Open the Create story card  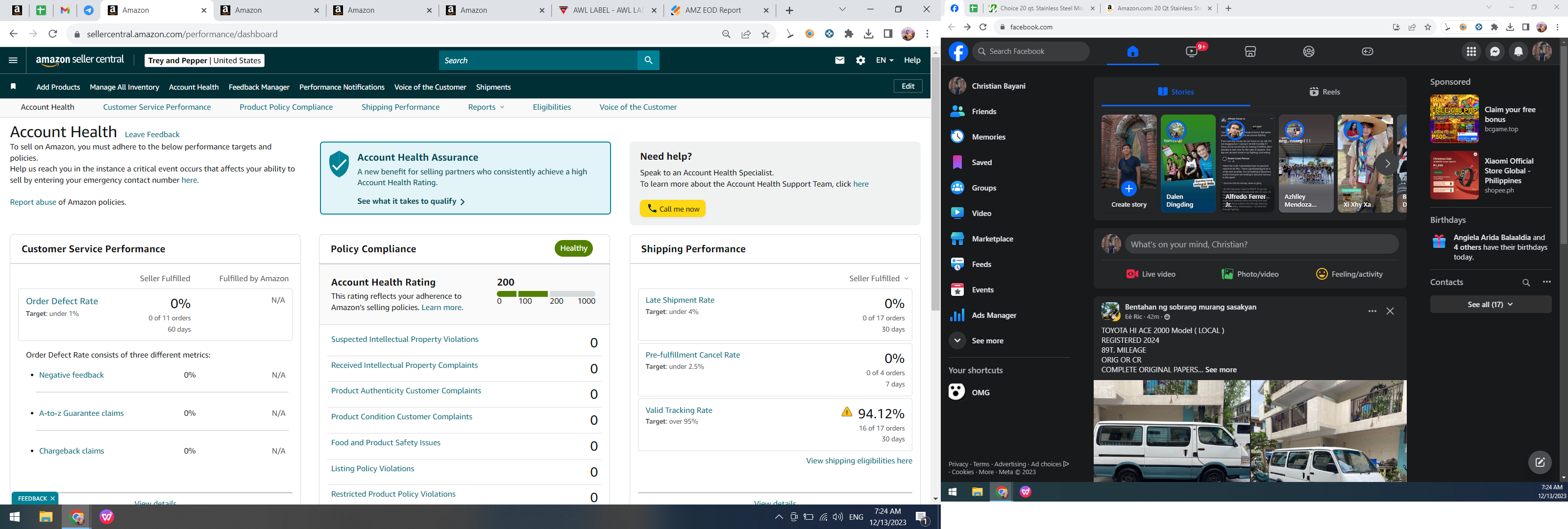tap(1128, 164)
